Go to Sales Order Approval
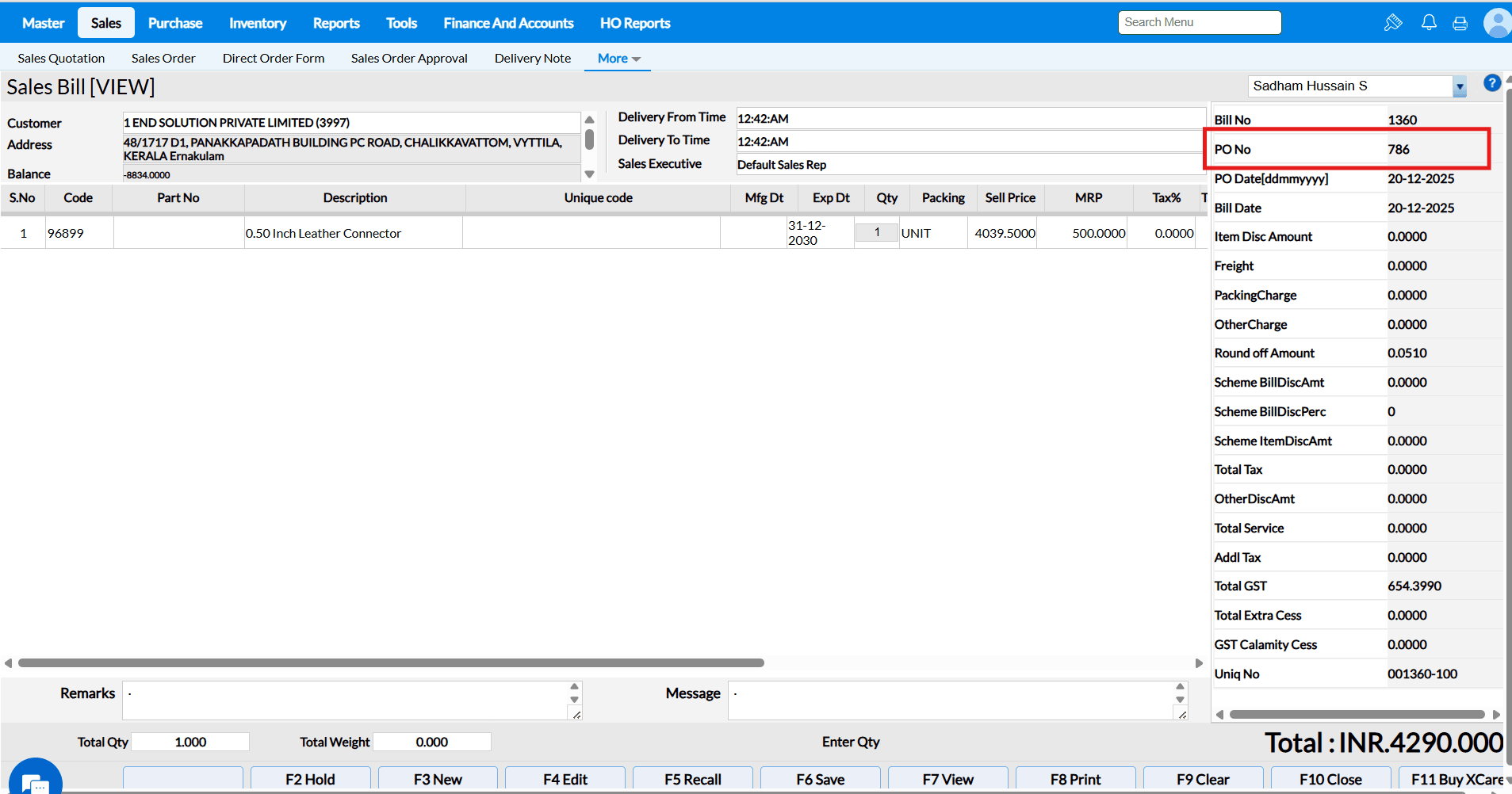The image size is (1512, 794). click(x=409, y=59)
